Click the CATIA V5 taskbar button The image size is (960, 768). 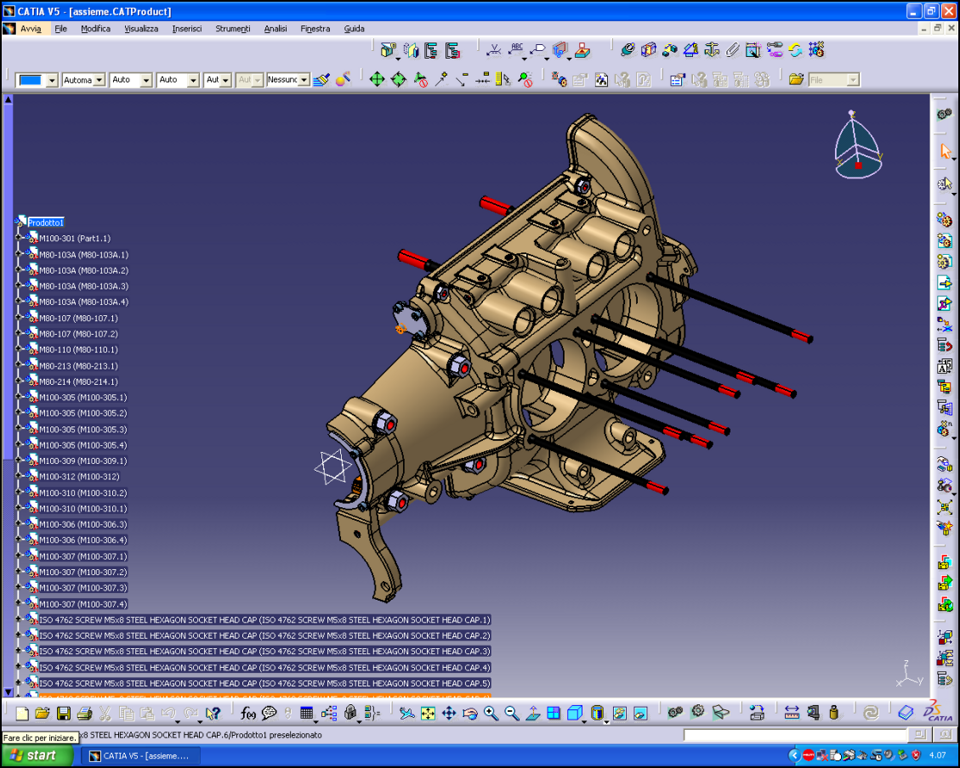141,756
